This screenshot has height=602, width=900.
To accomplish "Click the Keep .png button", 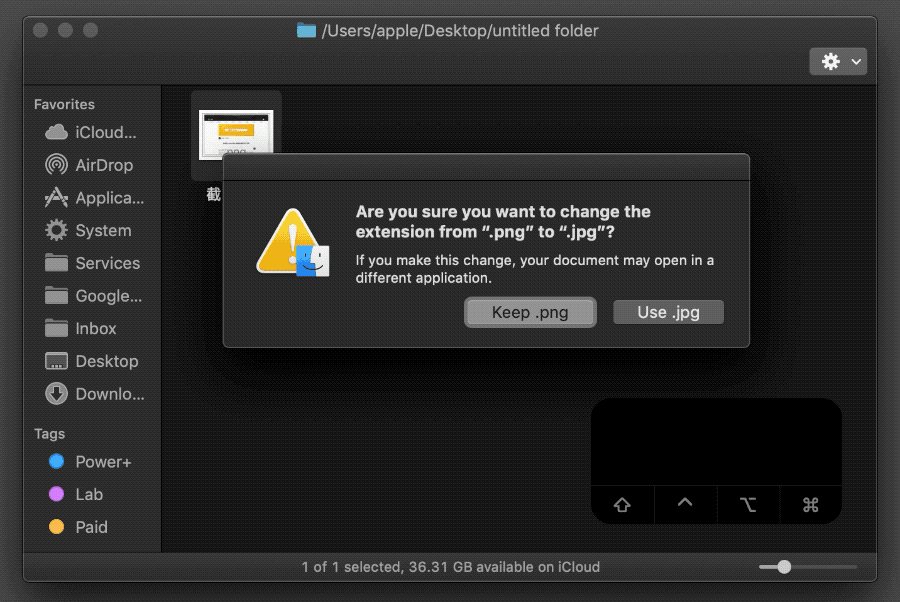I will click(530, 312).
